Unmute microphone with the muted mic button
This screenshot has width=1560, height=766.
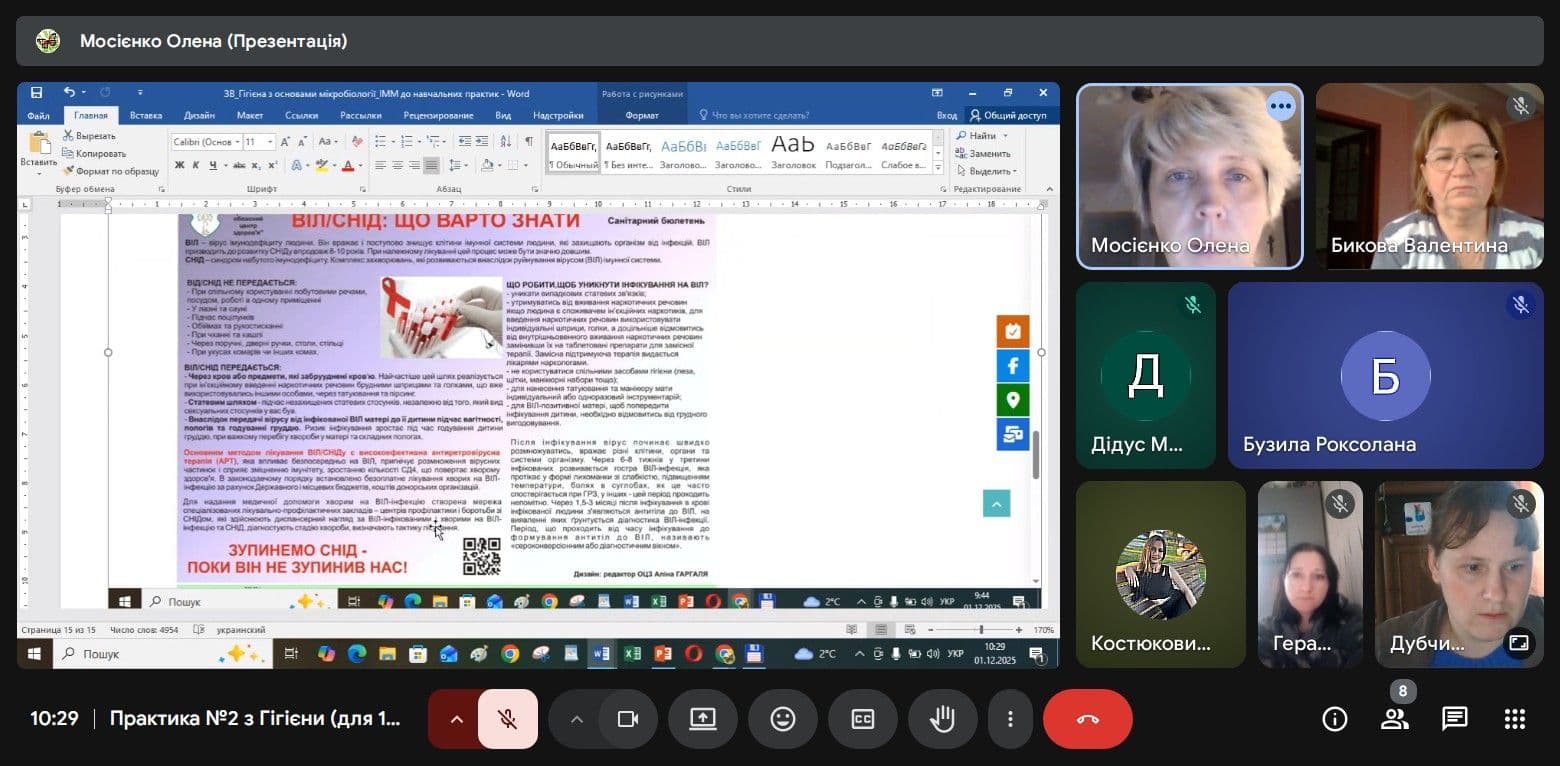508,719
